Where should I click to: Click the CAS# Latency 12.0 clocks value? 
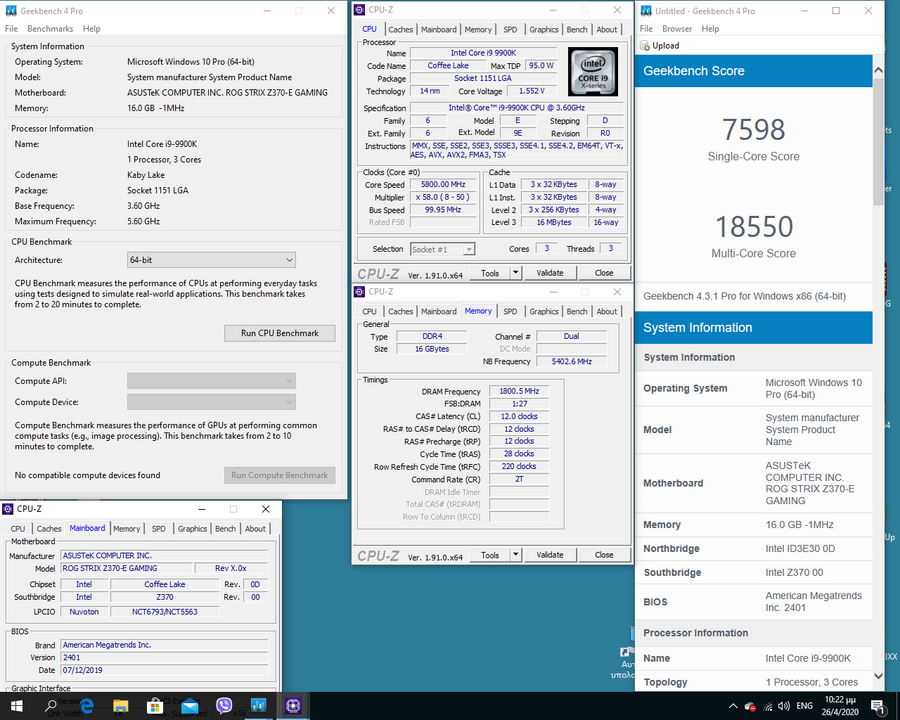pos(519,416)
